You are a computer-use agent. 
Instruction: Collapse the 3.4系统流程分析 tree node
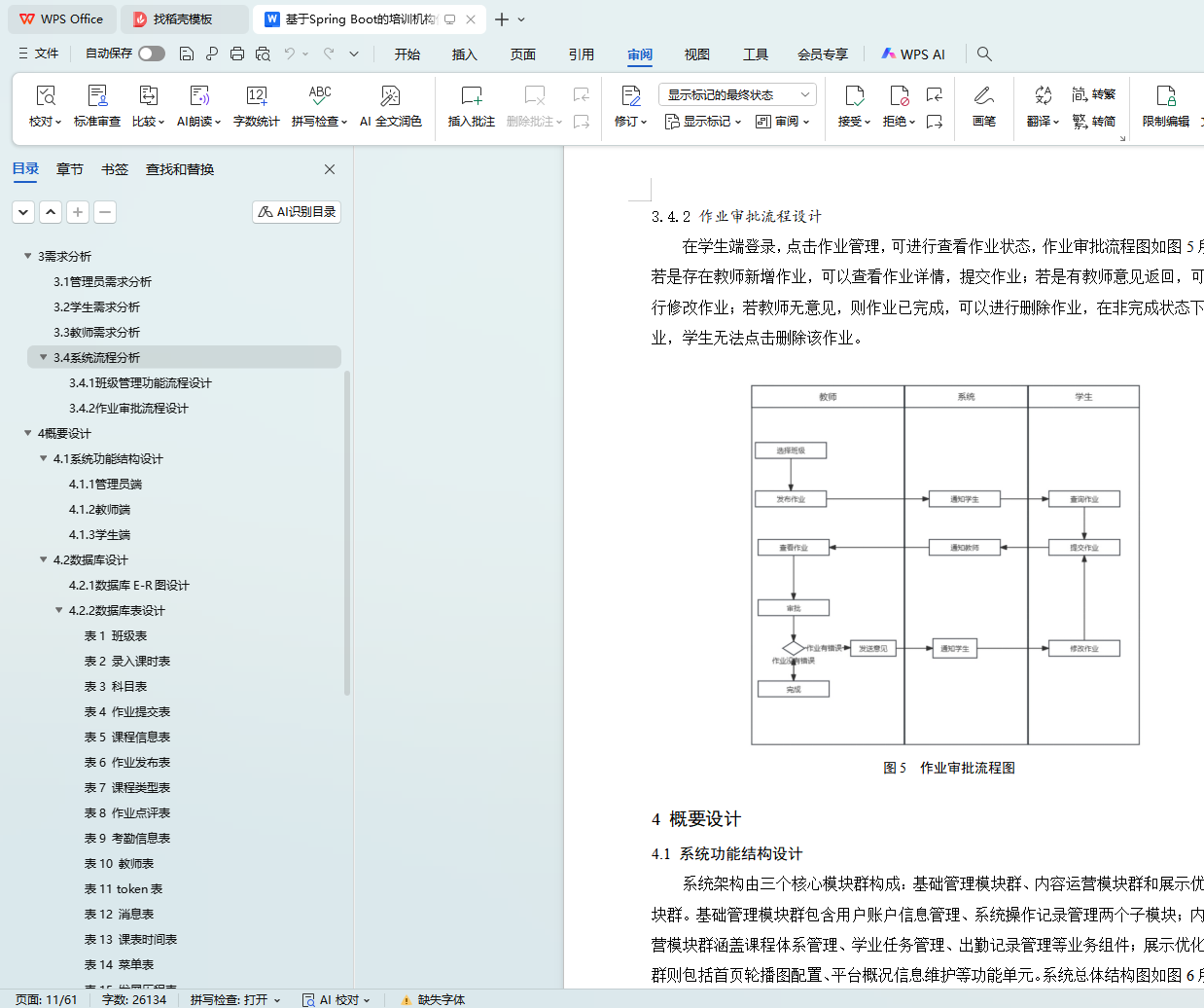point(43,357)
